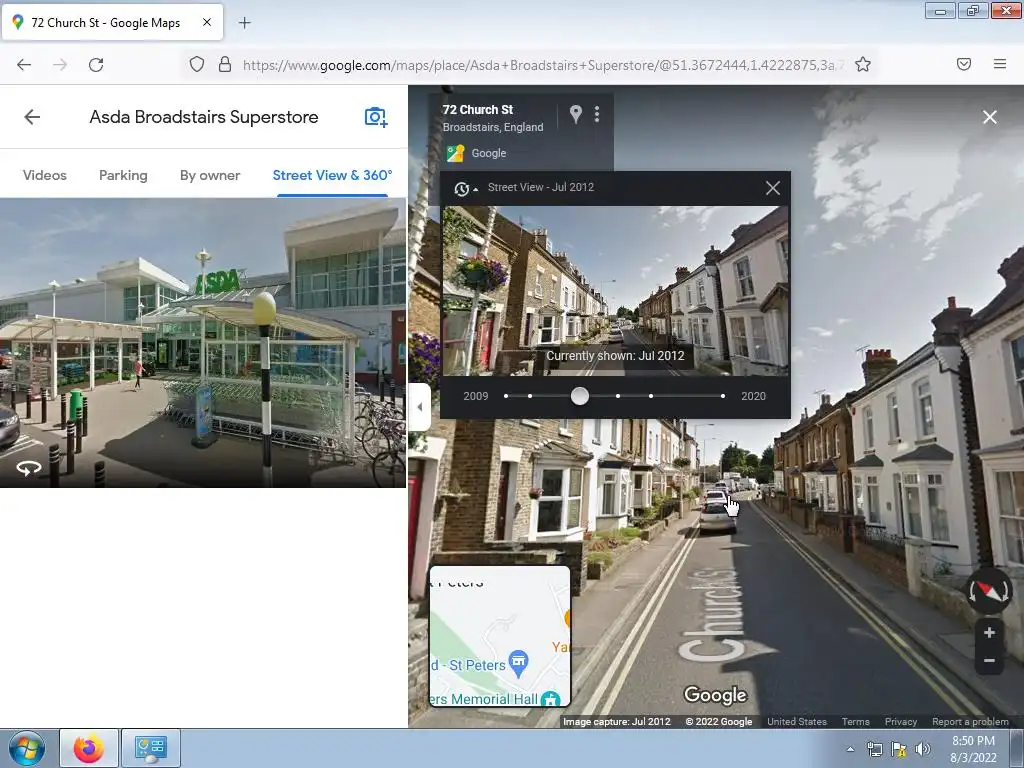Screen dimensions: 1024x768
Task: Exit Street View with the X button
Action: pos(989,117)
